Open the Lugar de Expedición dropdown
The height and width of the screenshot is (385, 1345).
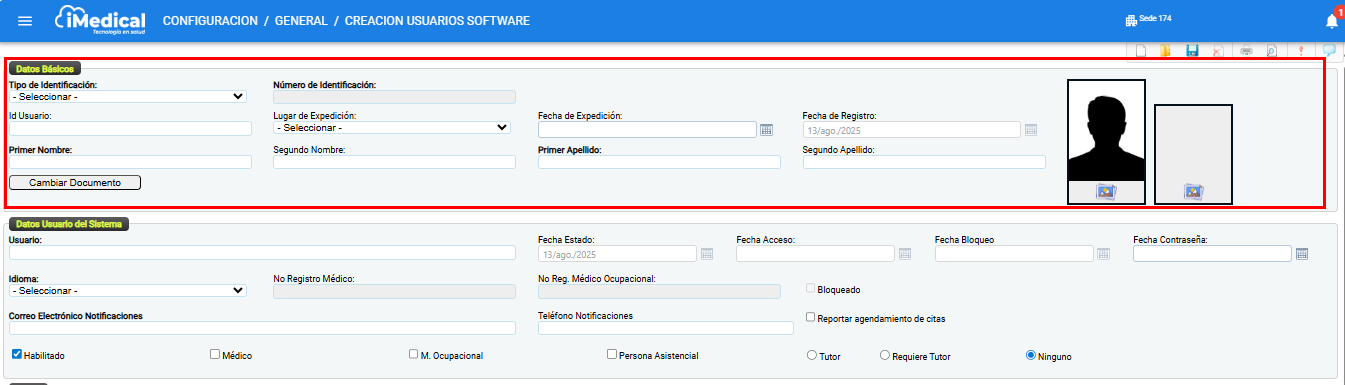pyautogui.click(x=392, y=128)
